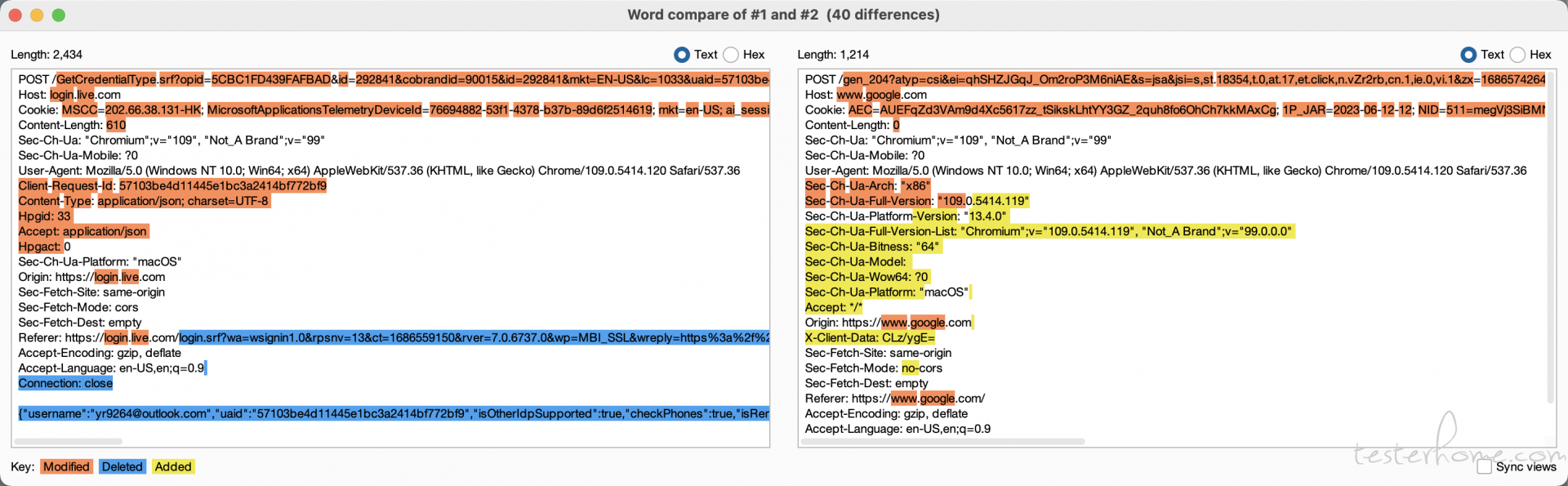Click the POST /GetCredentialType.srf request line
The width and height of the screenshot is (1568, 486).
click(394, 79)
